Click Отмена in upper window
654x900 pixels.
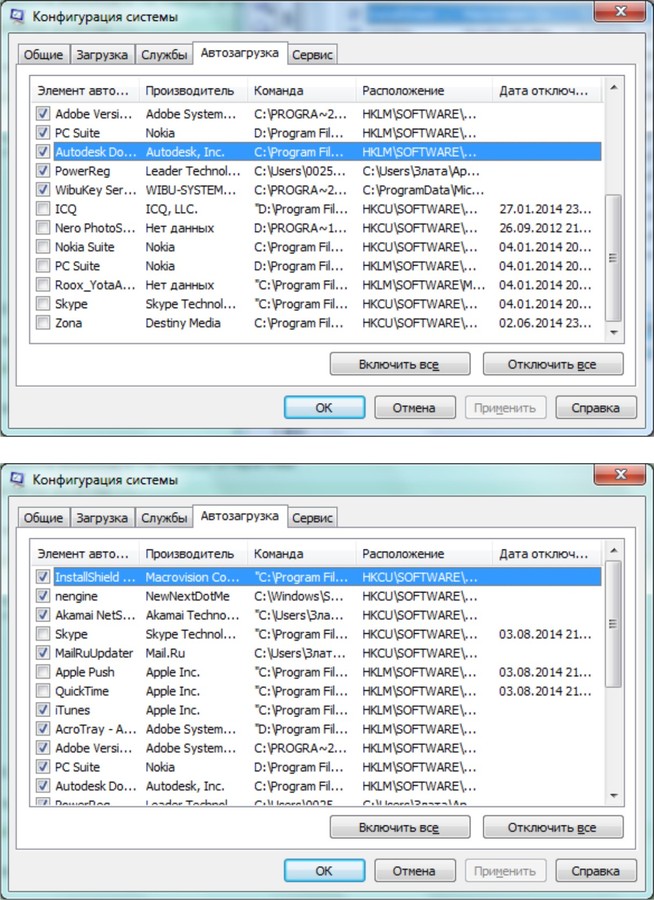point(415,408)
